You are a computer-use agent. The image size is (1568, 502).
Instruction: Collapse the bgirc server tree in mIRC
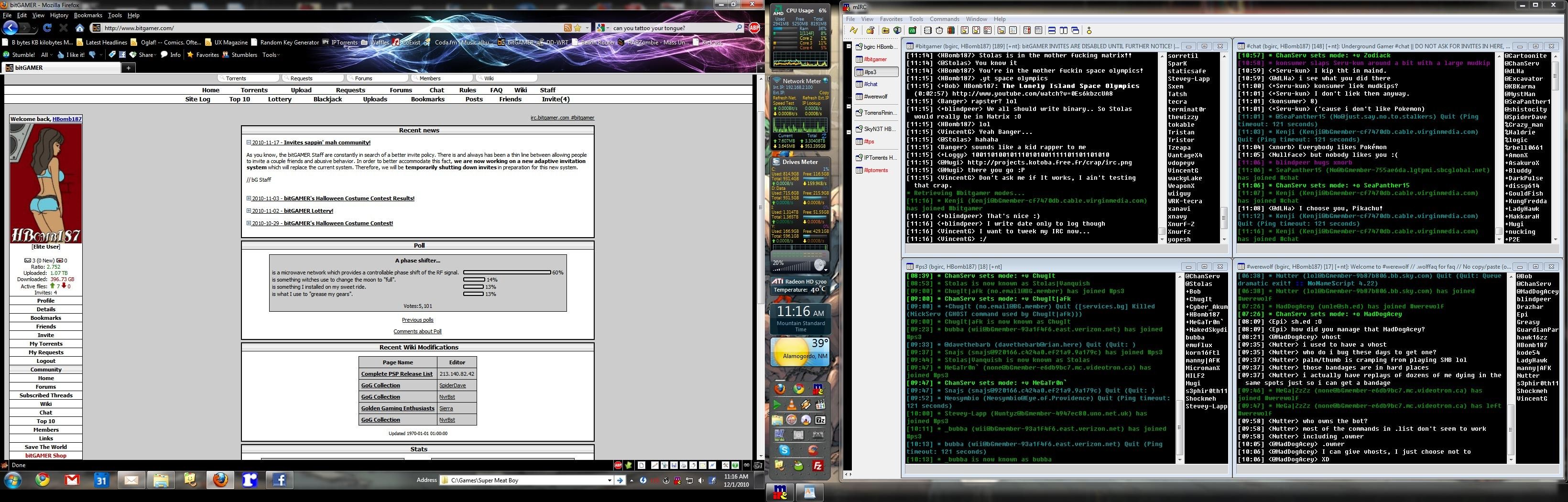pos(849,46)
